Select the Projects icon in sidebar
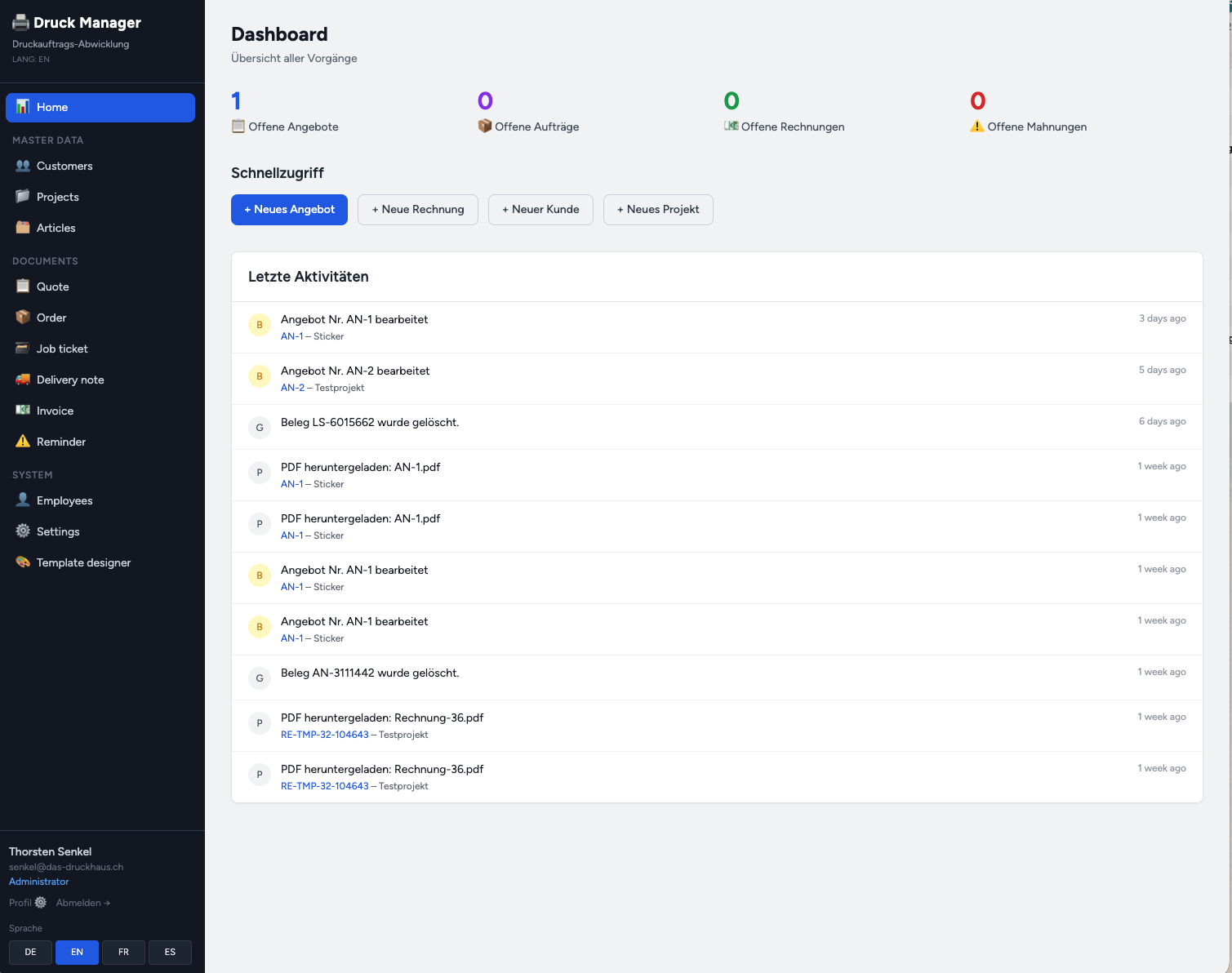The width and height of the screenshot is (1232, 973). pyautogui.click(x=23, y=197)
